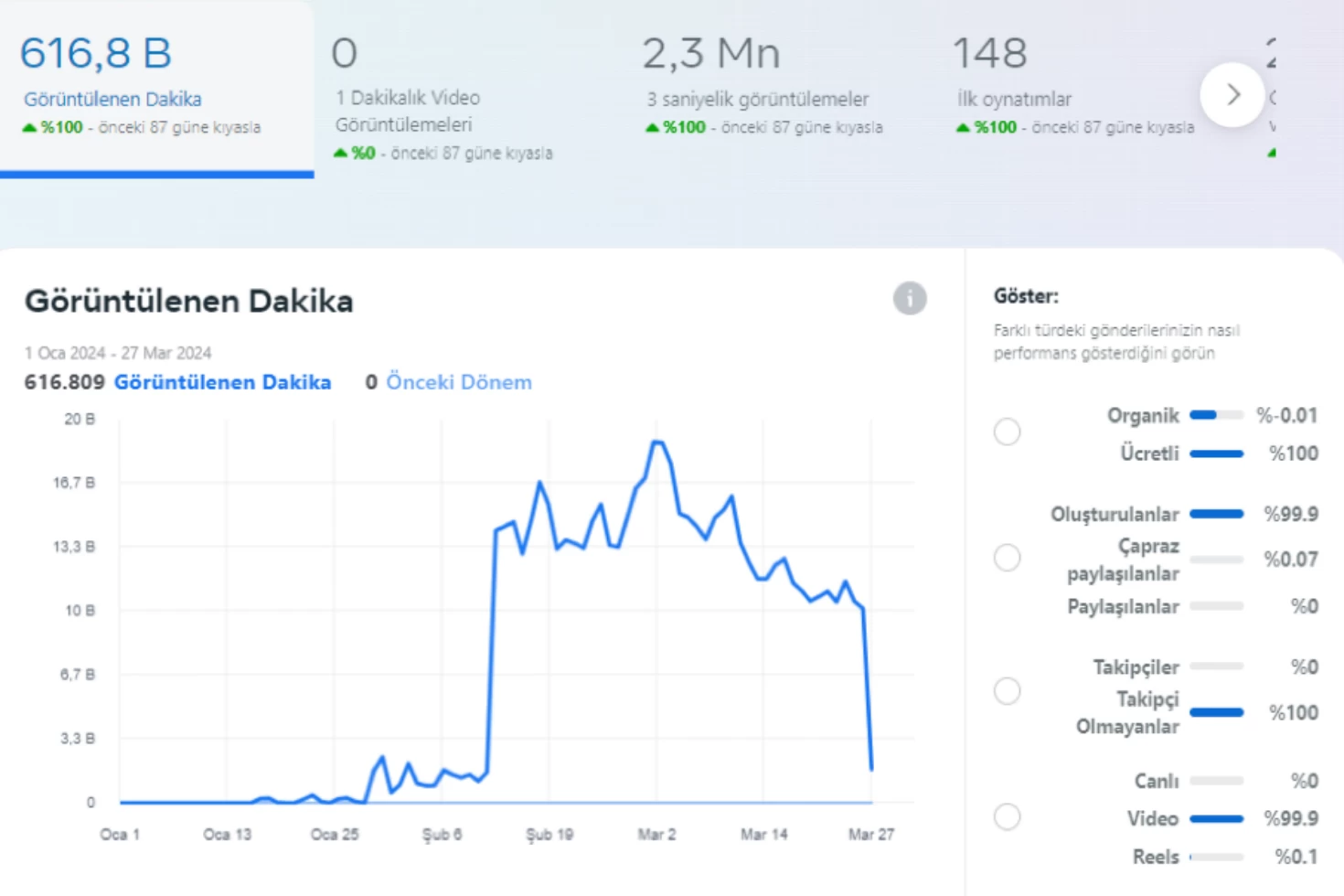Open the İlk oynatımlar metric tab
1344x896 pixels.
[x=1074, y=87]
